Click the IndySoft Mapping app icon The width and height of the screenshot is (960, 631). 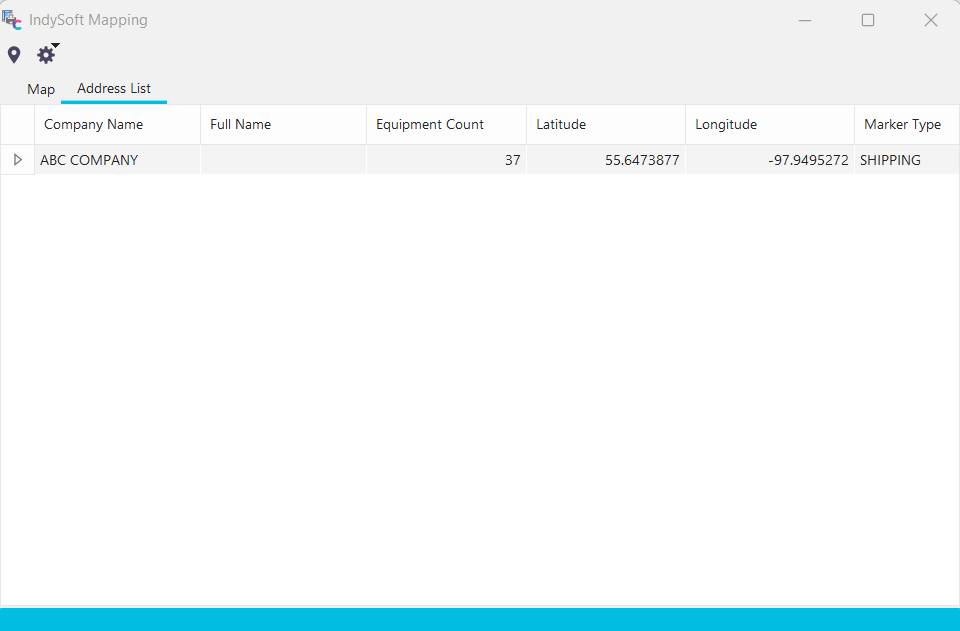(12, 20)
